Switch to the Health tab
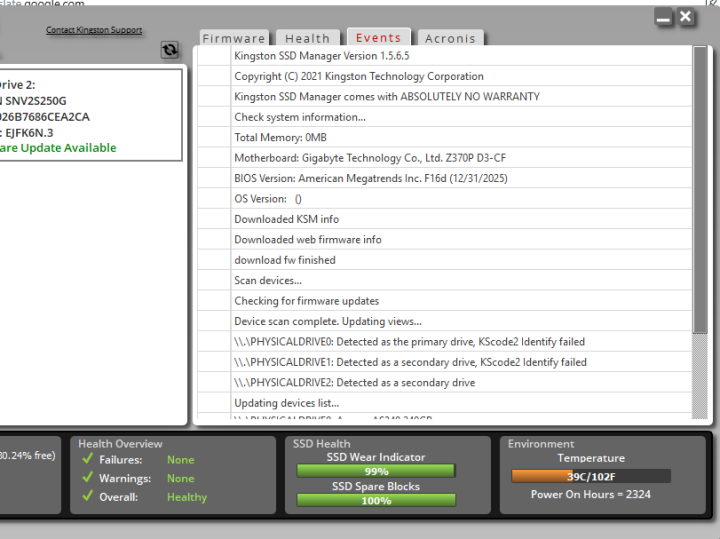Image resolution: width=720 pixels, height=539 pixels. coord(308,38)
